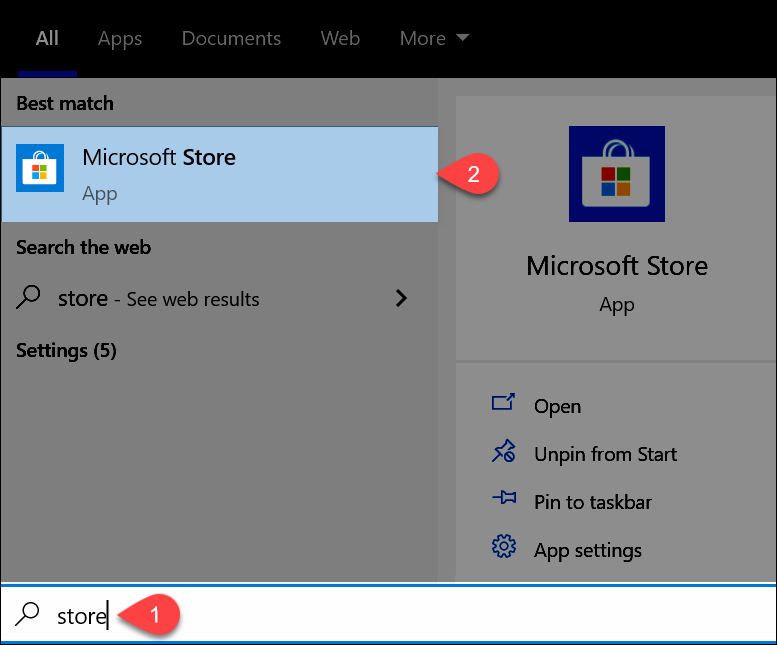This screenshot has height=645, width=777.
Task: Click the magnifier icon beside web result
Action: coord(28,297)
